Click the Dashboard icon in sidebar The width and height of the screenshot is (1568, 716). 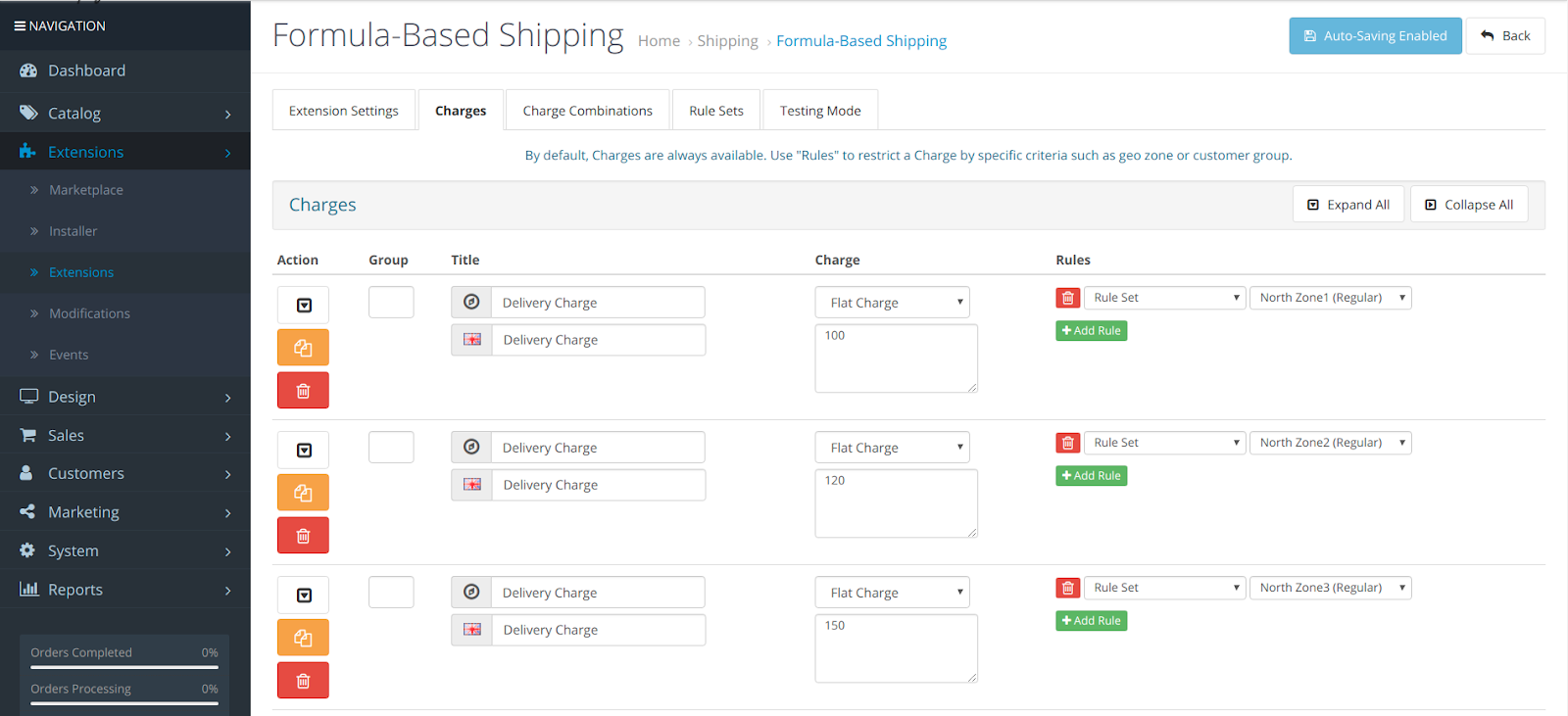(28, 71)
